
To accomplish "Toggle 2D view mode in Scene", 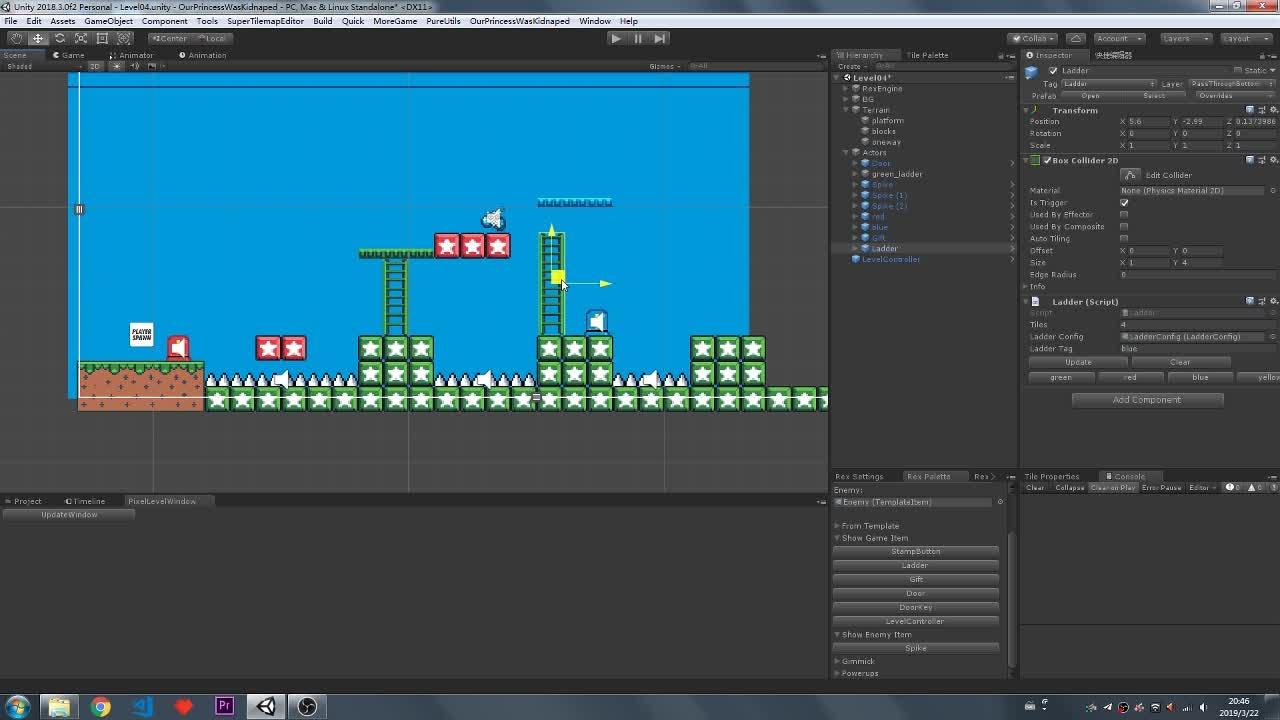I will pos(94,66).
